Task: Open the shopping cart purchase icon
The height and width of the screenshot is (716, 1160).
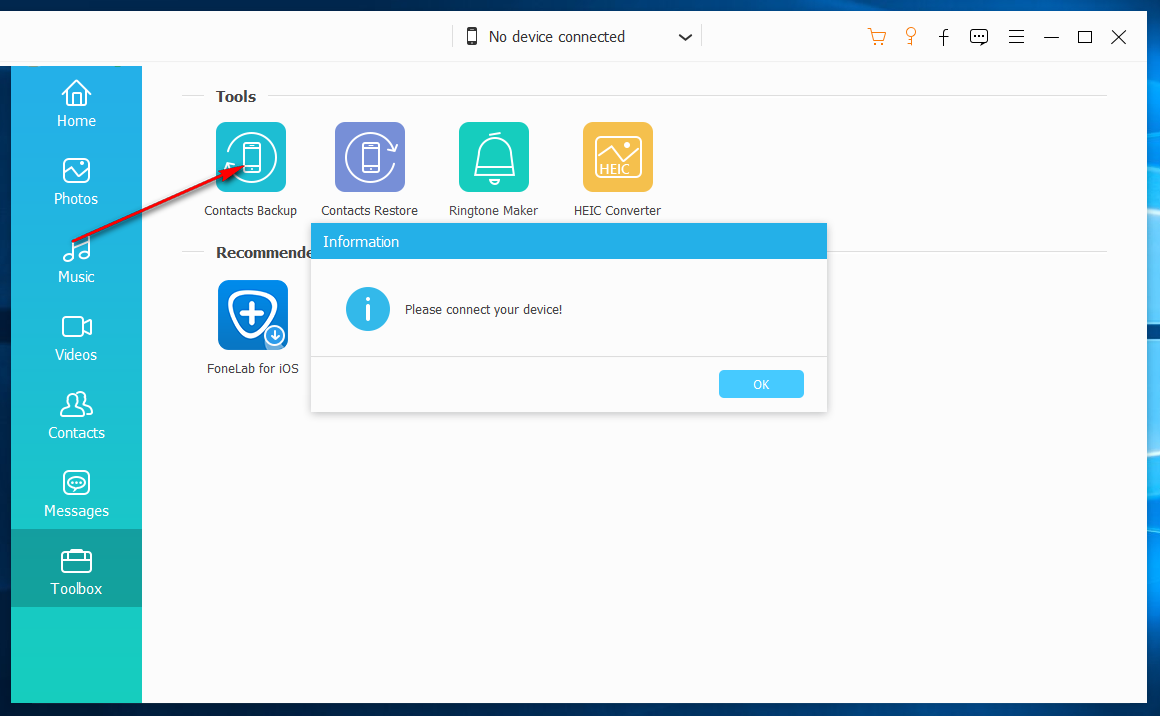Action: tap(877, 37)
